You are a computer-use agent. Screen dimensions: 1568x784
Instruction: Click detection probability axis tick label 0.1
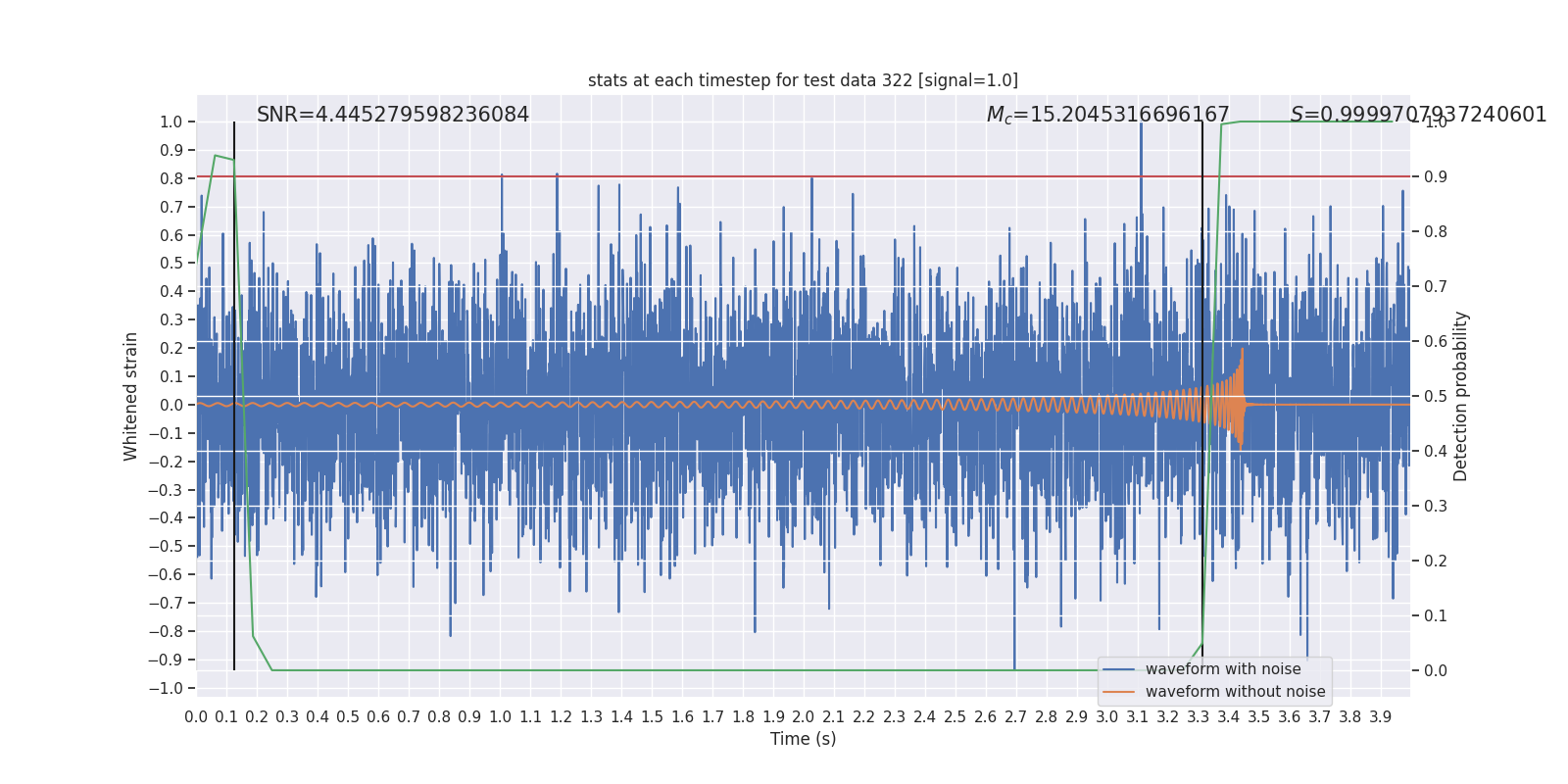point(1436,615)
